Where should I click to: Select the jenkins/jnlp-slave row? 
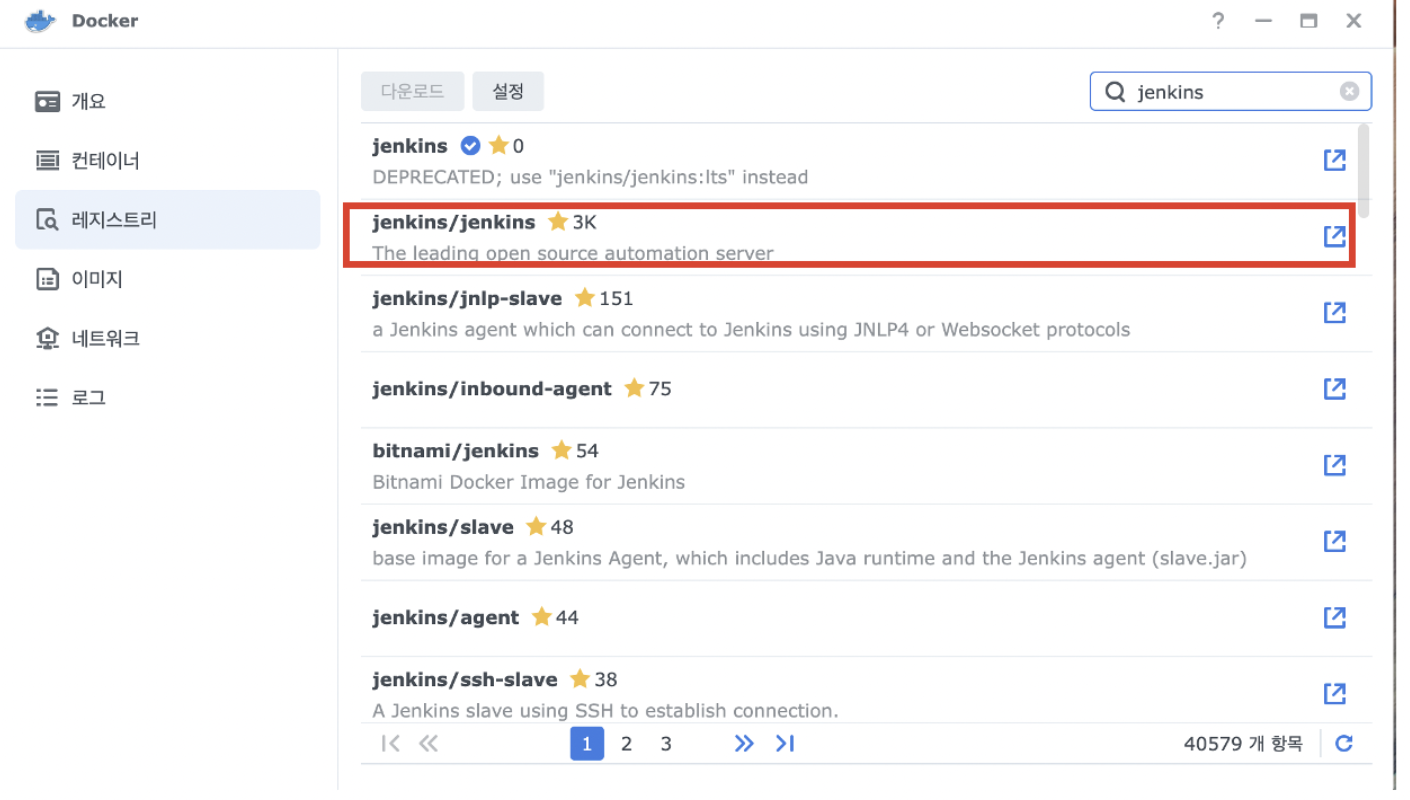click(866, 313)
